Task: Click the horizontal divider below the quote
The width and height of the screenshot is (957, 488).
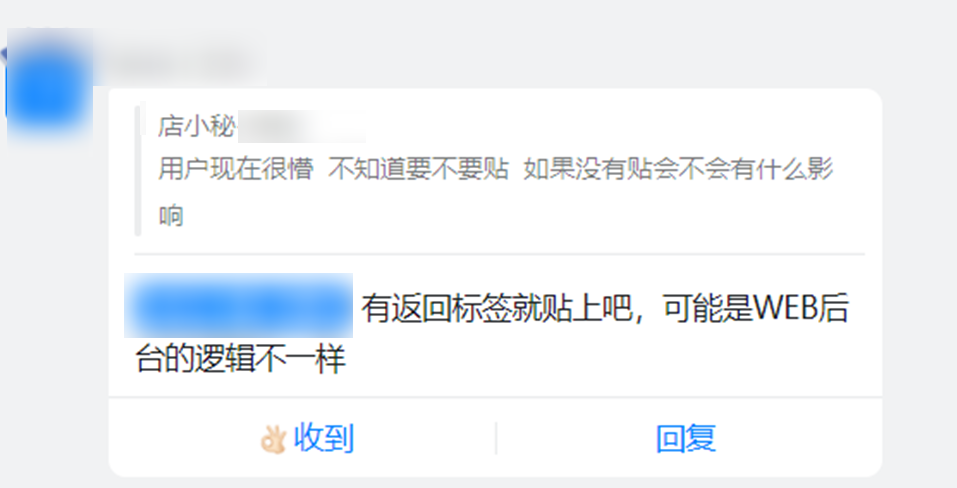Action: click(500, 253)
